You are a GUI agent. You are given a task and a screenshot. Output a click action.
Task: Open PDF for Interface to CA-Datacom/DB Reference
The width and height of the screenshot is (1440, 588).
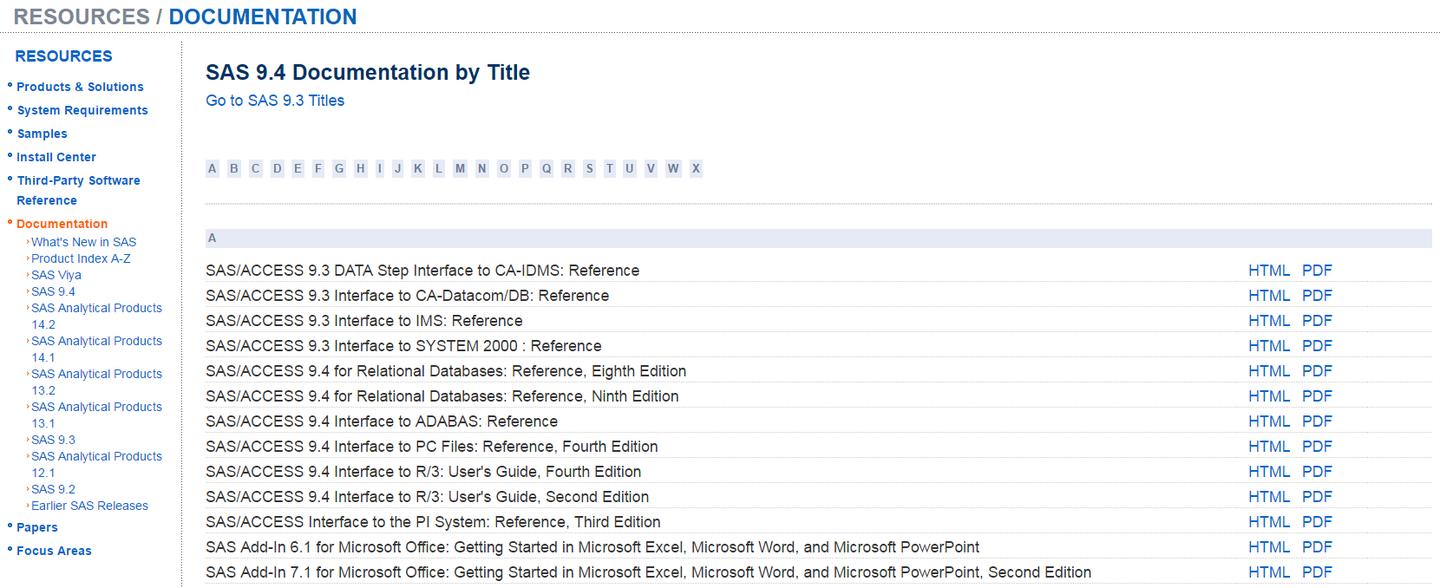click(1317, 296)
